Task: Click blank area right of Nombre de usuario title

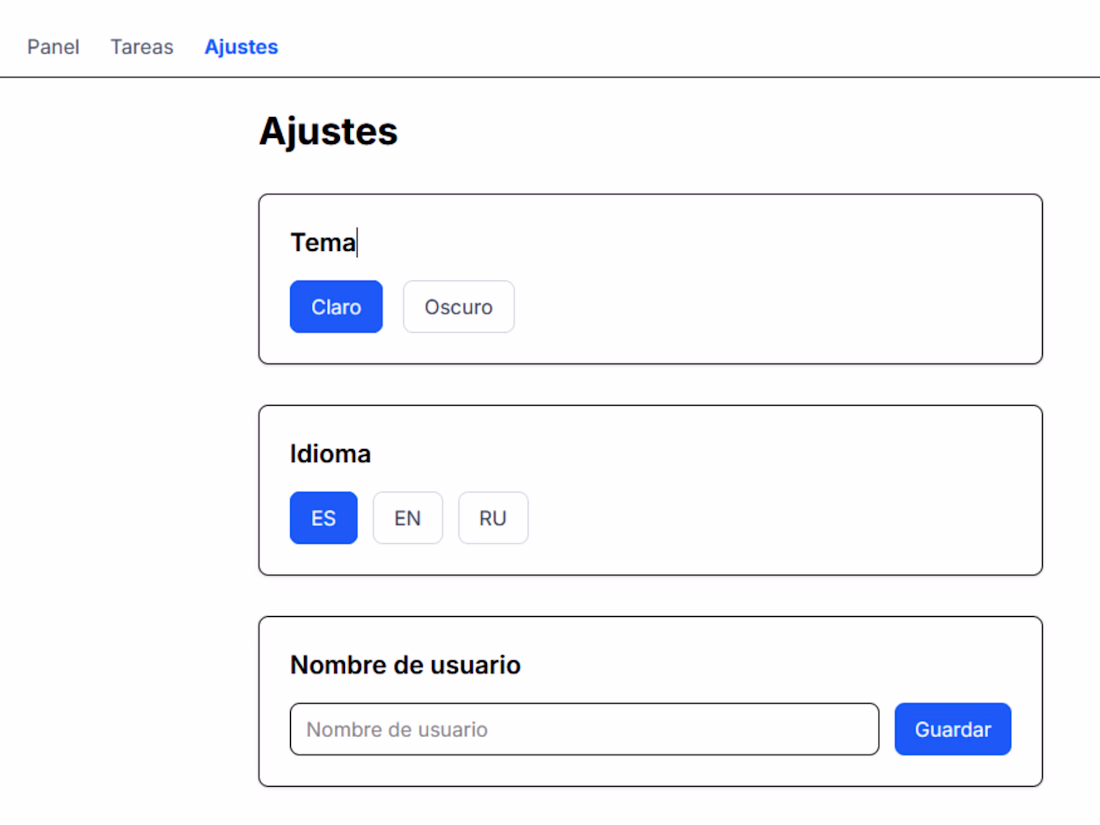Action: click(780, 665)
